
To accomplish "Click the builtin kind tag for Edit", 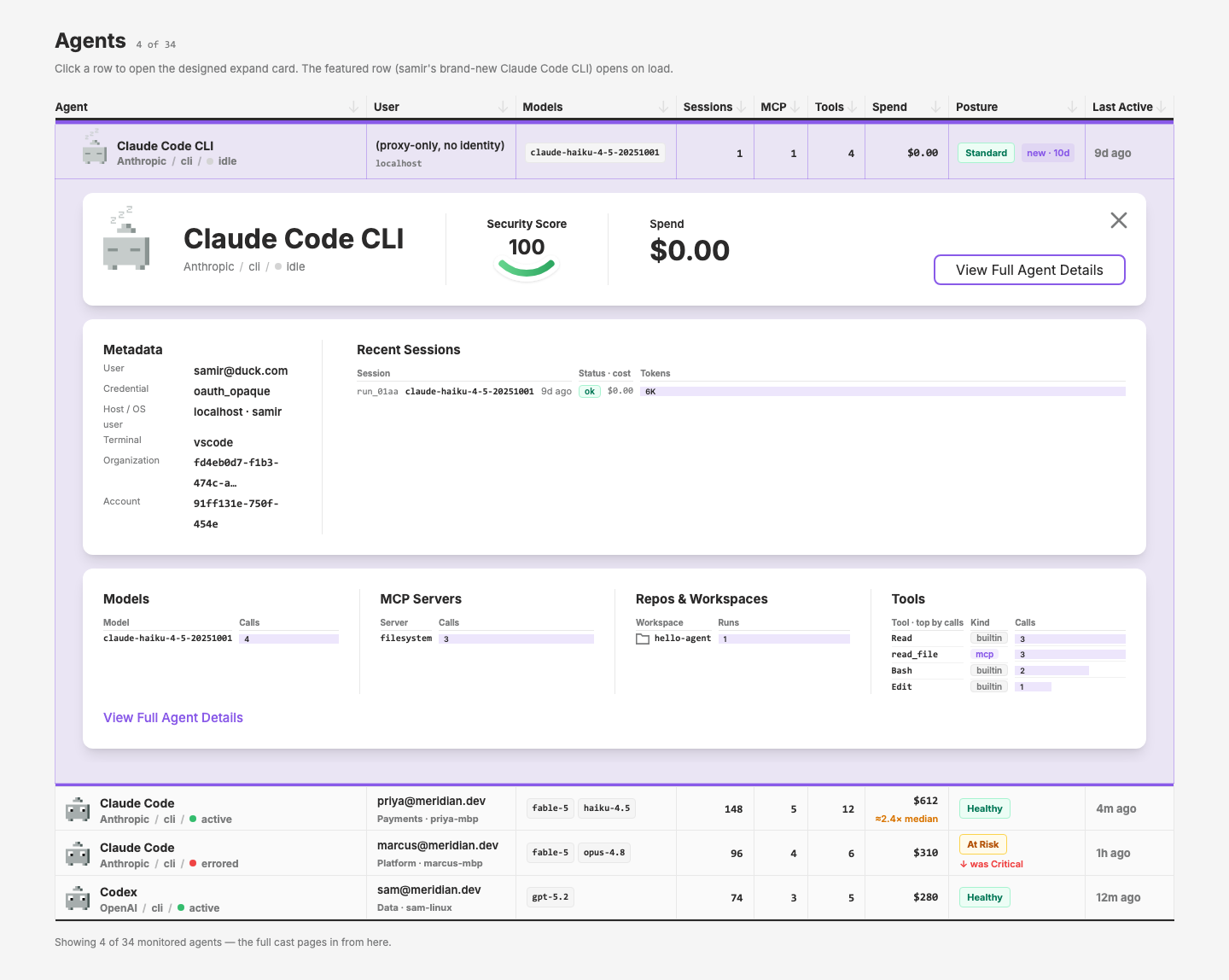I will point(989,687).
